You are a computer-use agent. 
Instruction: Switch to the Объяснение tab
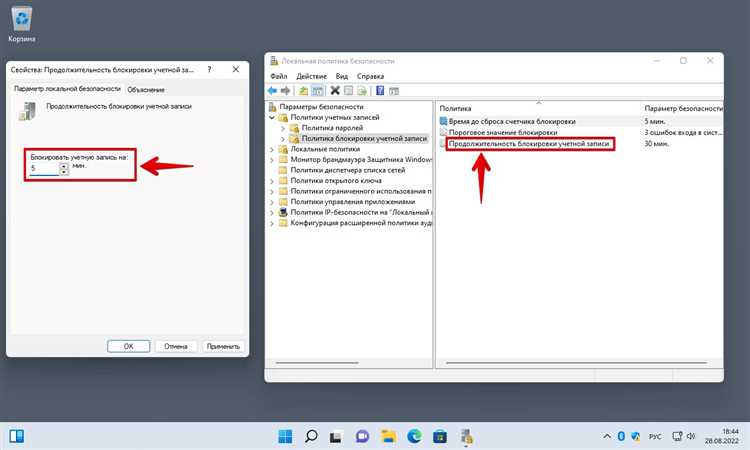[146, 89]
